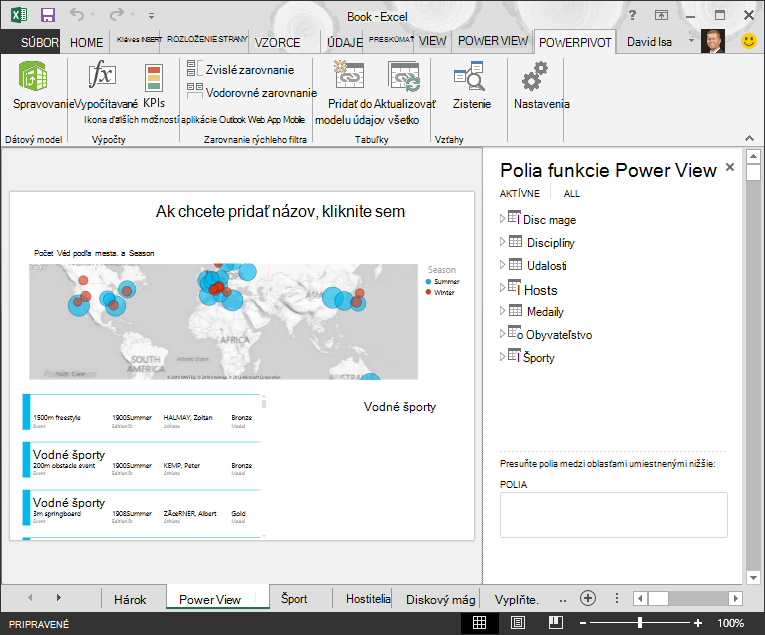Save the workbook with the floppy icon
Screen dimensions: 765x635
point(47,15)
